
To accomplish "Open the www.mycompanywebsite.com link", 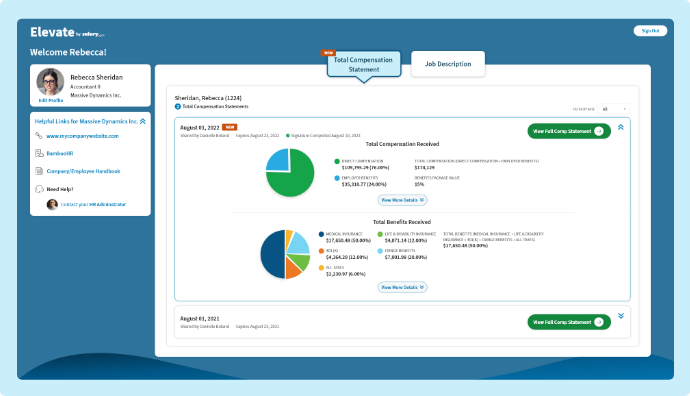I will click(x=82, y=136).
